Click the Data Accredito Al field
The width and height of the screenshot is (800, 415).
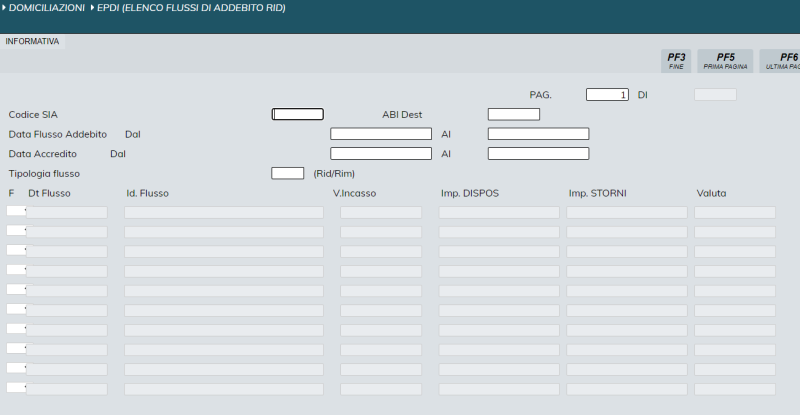pyautogui.click(x=538, y=154)
